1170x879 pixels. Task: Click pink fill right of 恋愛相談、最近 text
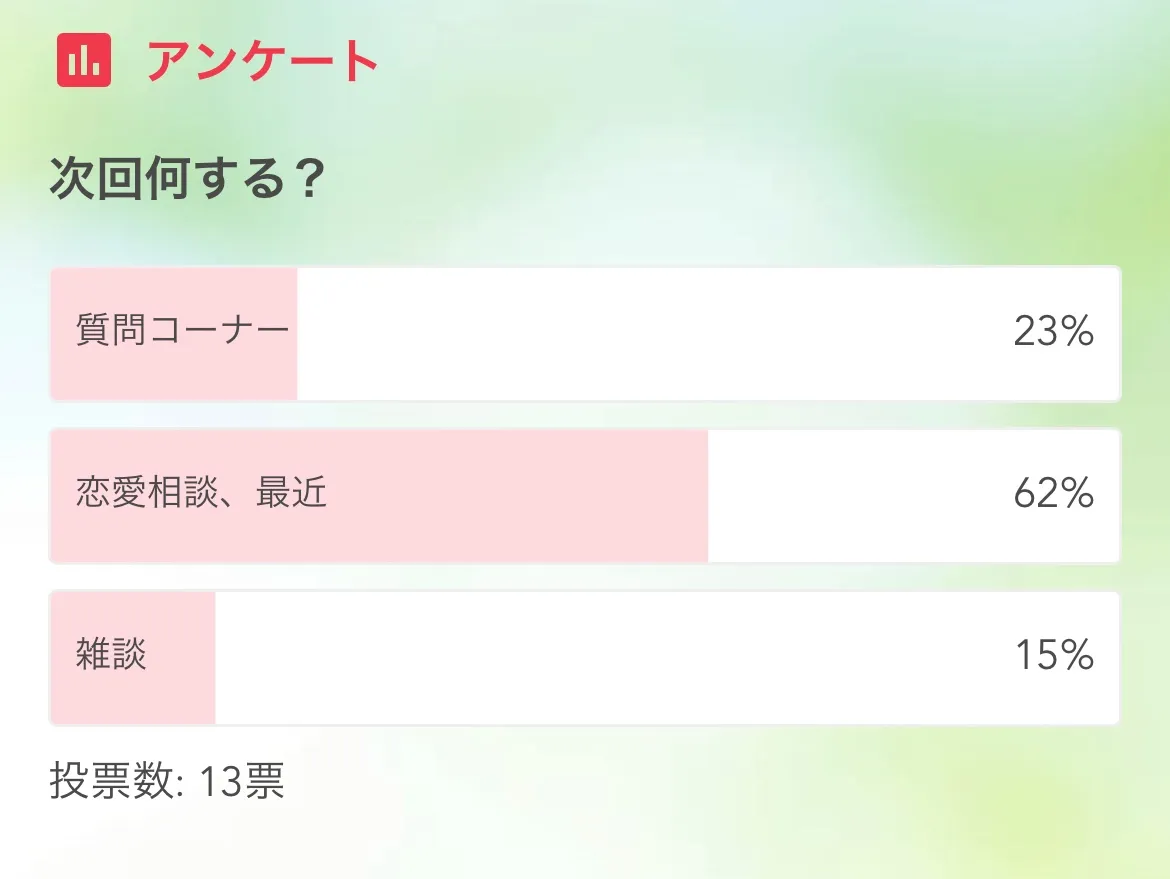(x=520, y=495)
